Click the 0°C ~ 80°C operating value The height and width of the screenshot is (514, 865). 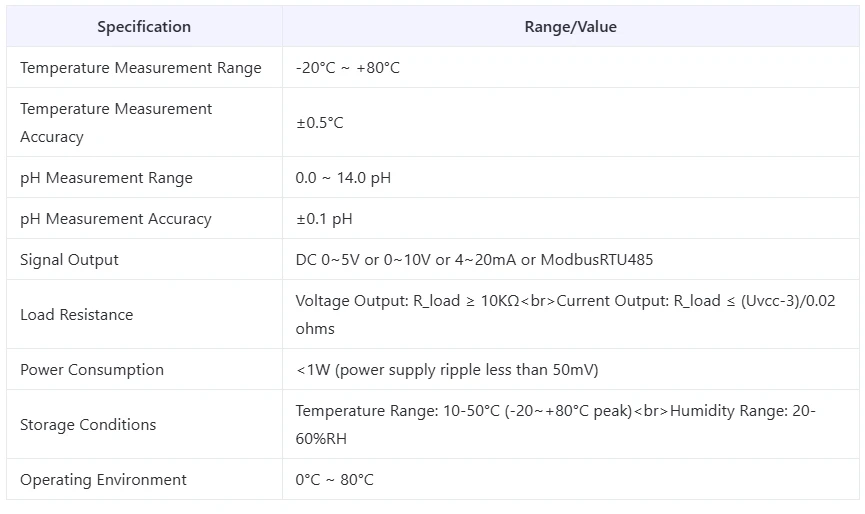335,480
